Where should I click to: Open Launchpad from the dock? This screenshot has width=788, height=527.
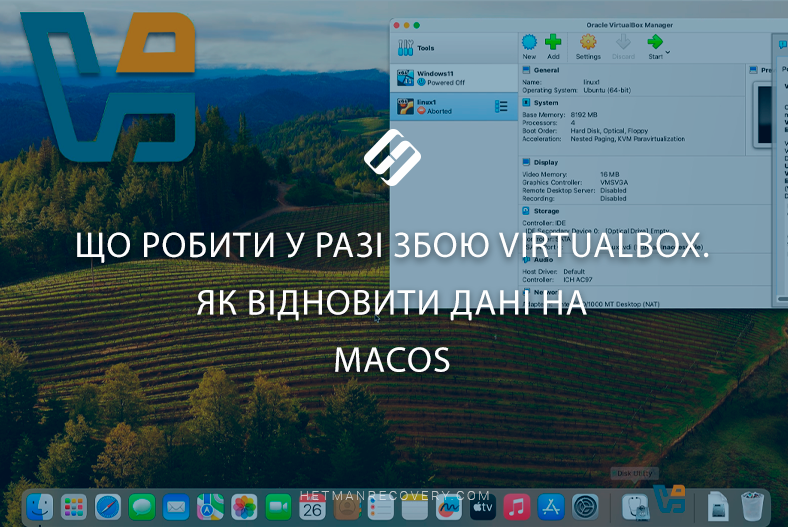point(73,506)
